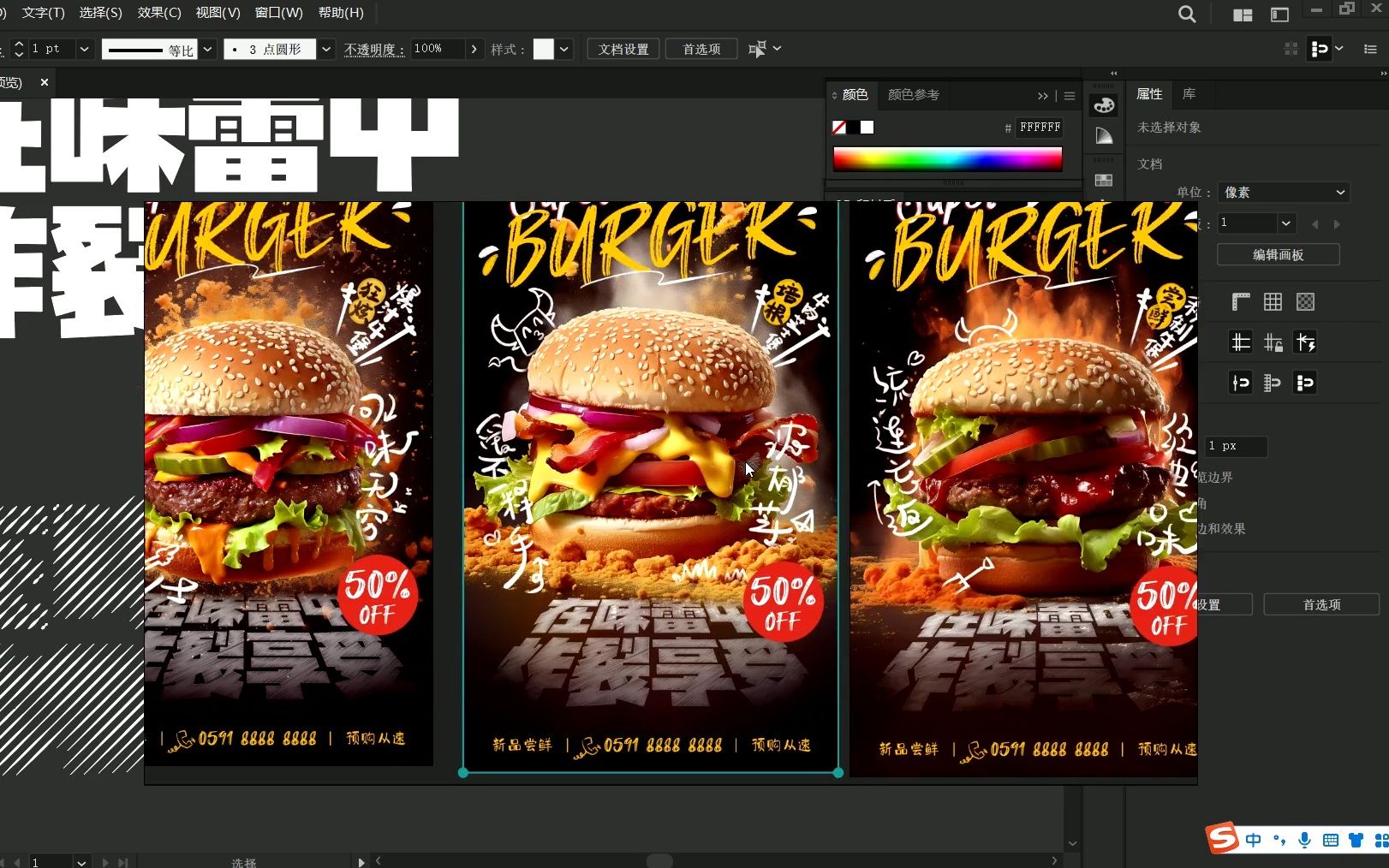Toggle the snap to grid icon
Viewport: 1389px width, 868px height.
1273,383
